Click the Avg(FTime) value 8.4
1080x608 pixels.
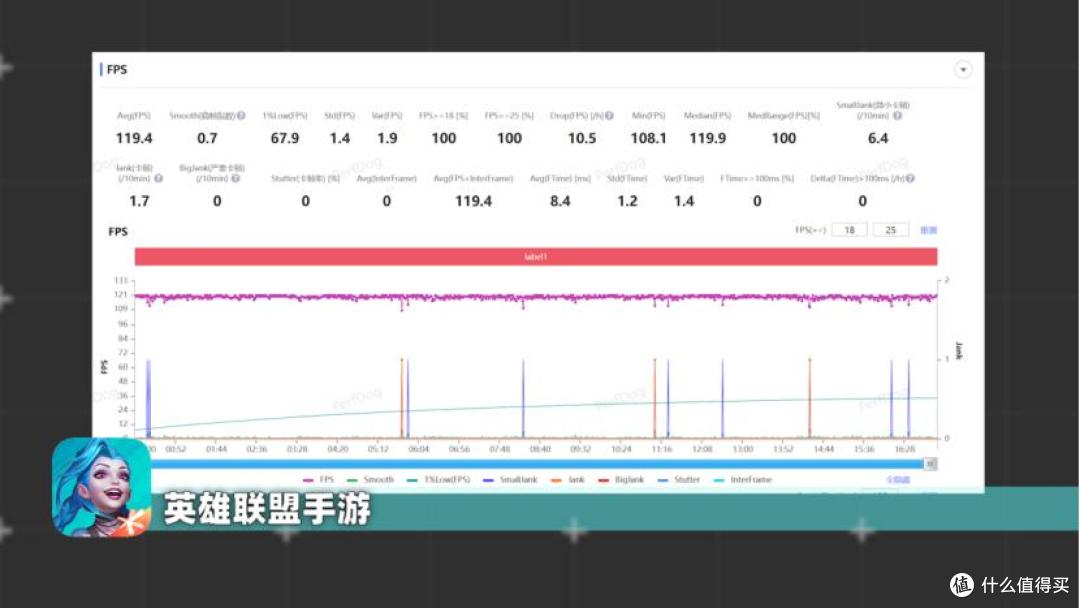pos(560,201)
